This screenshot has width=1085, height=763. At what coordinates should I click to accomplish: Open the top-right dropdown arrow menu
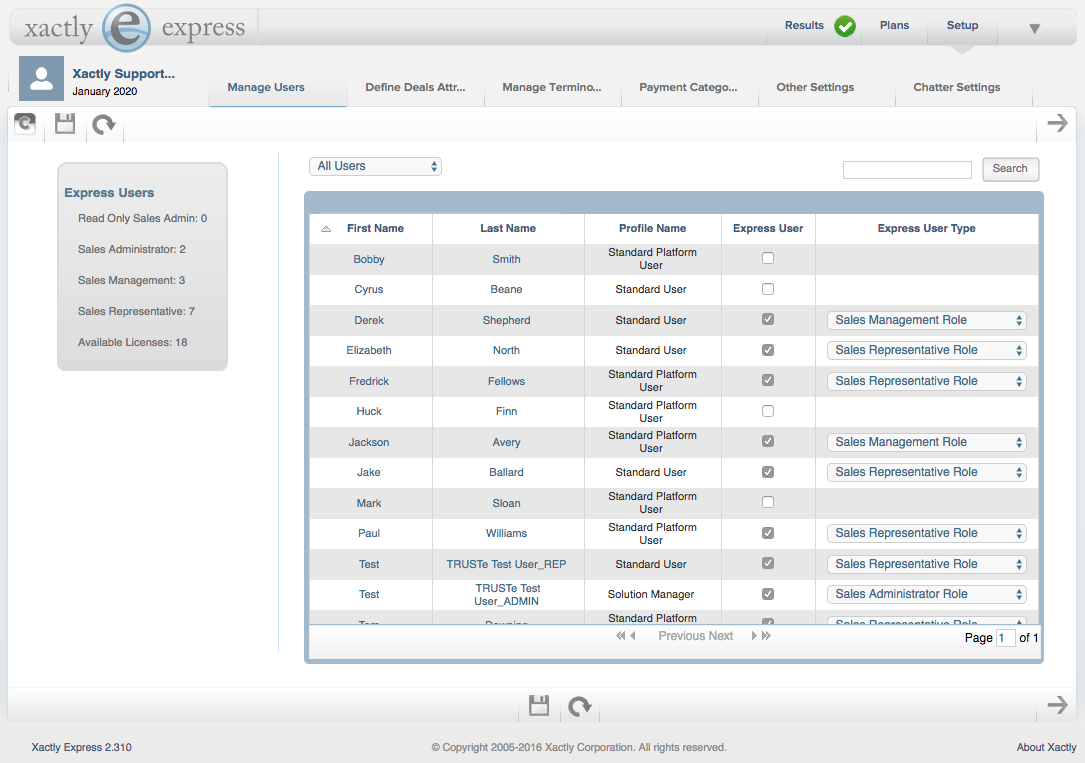pyautogui.click(x=1034, y=28)
